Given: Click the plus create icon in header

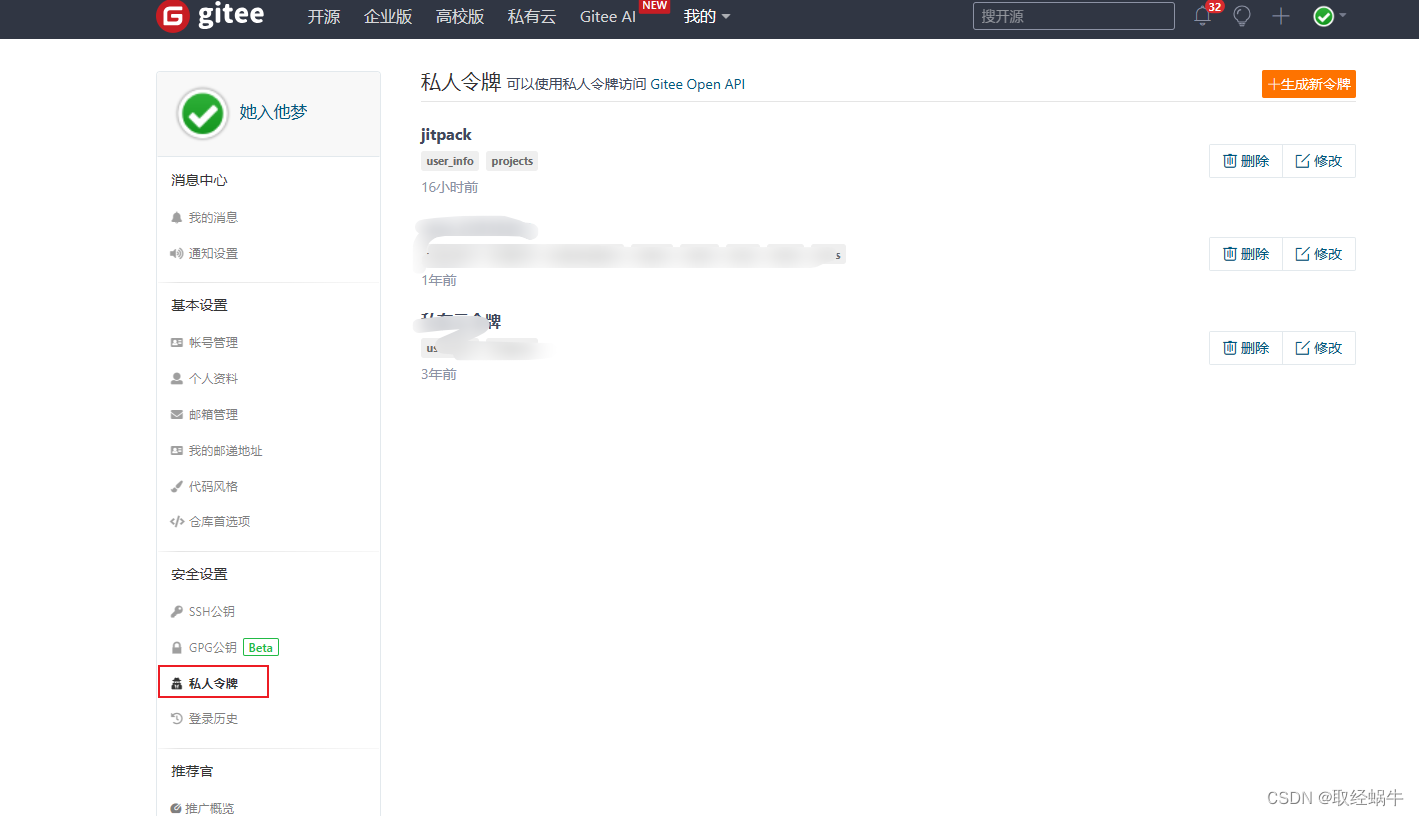Looking at the screenshot, I should point(1281,16).
